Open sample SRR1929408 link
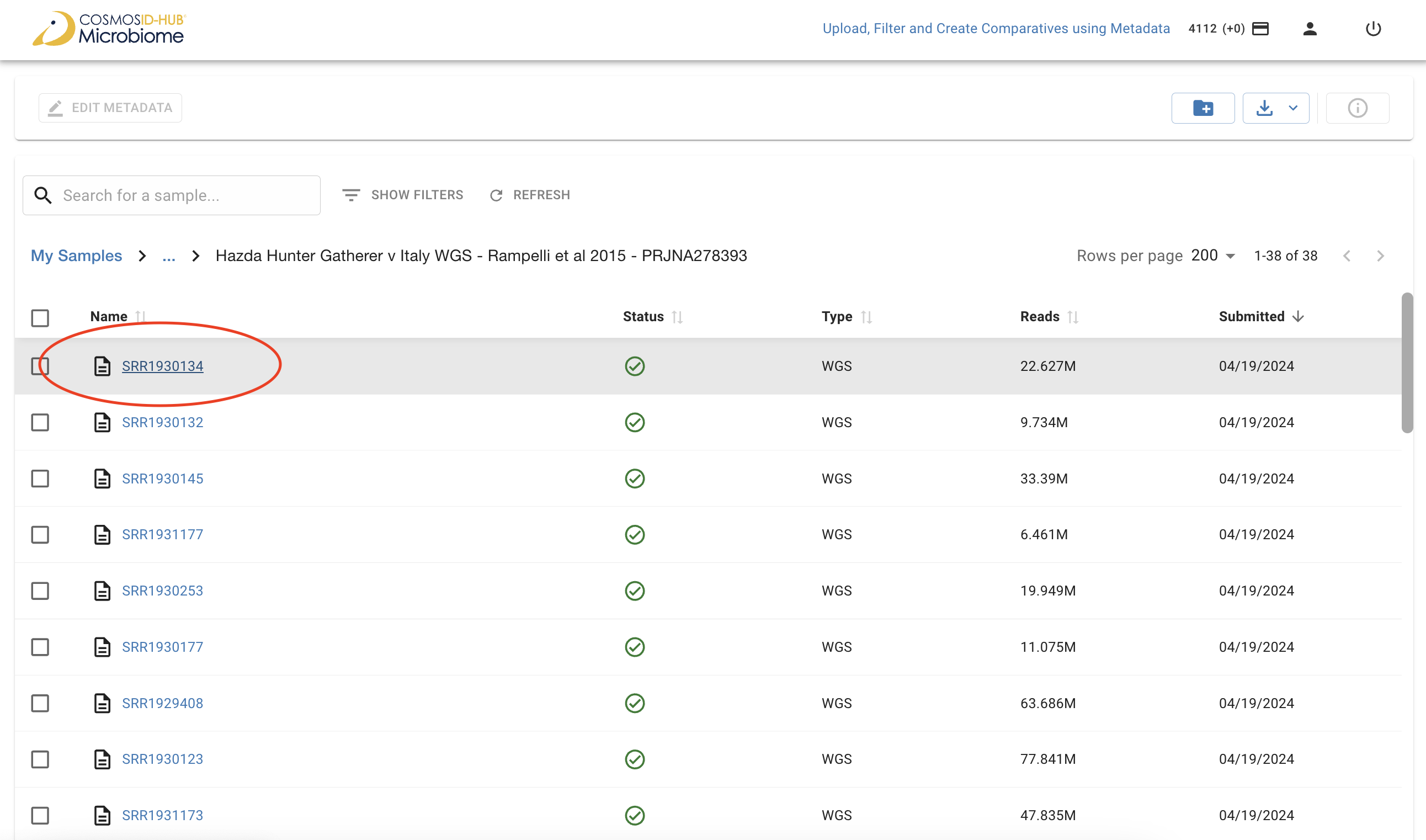The width and height of the screenshot is (1426, 840). click(162, 703)
